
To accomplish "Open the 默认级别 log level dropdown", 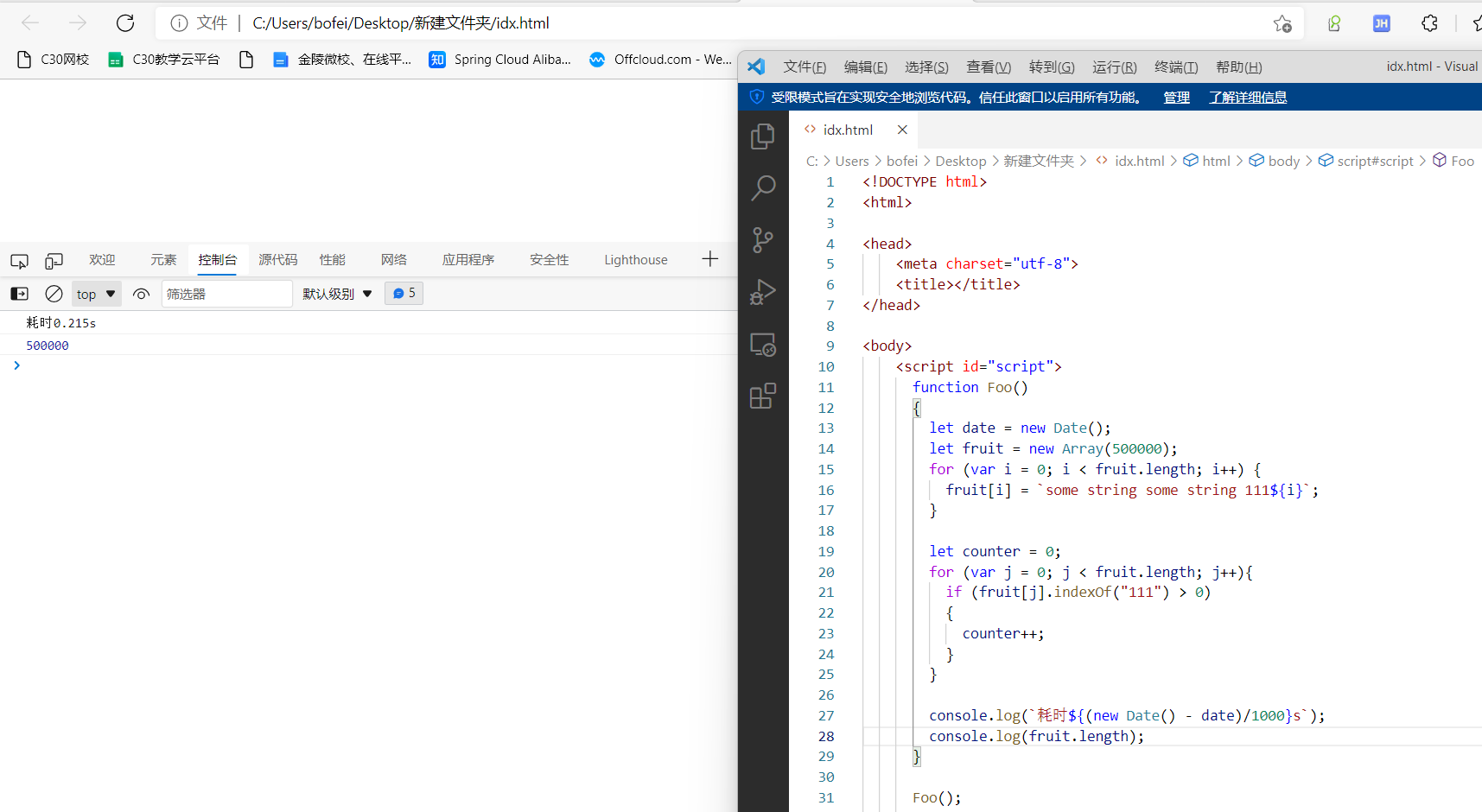I will [337, 294].
